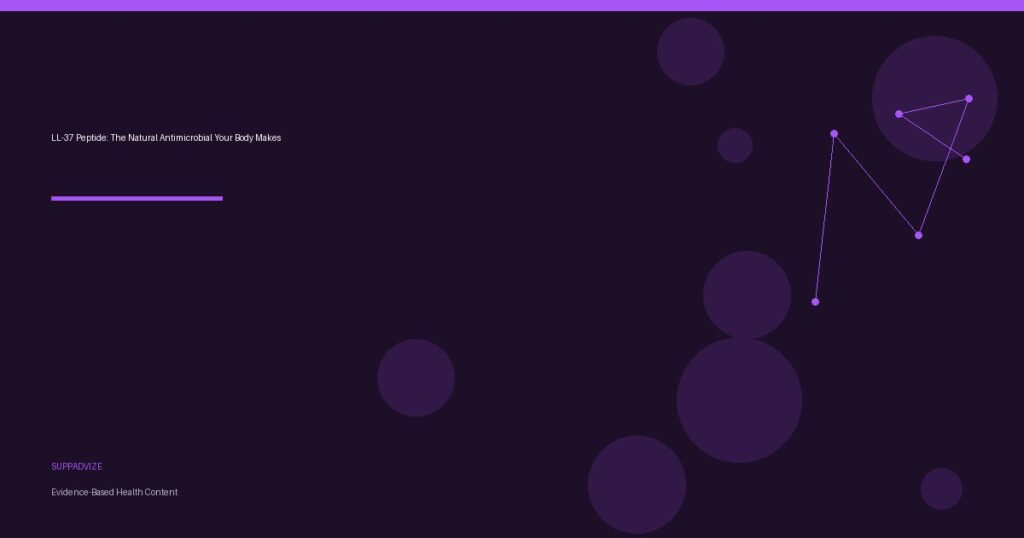Viewport: 1024px width, 538px height.
Task: Select the graph node at the top of the long left line
Action: 834,133
